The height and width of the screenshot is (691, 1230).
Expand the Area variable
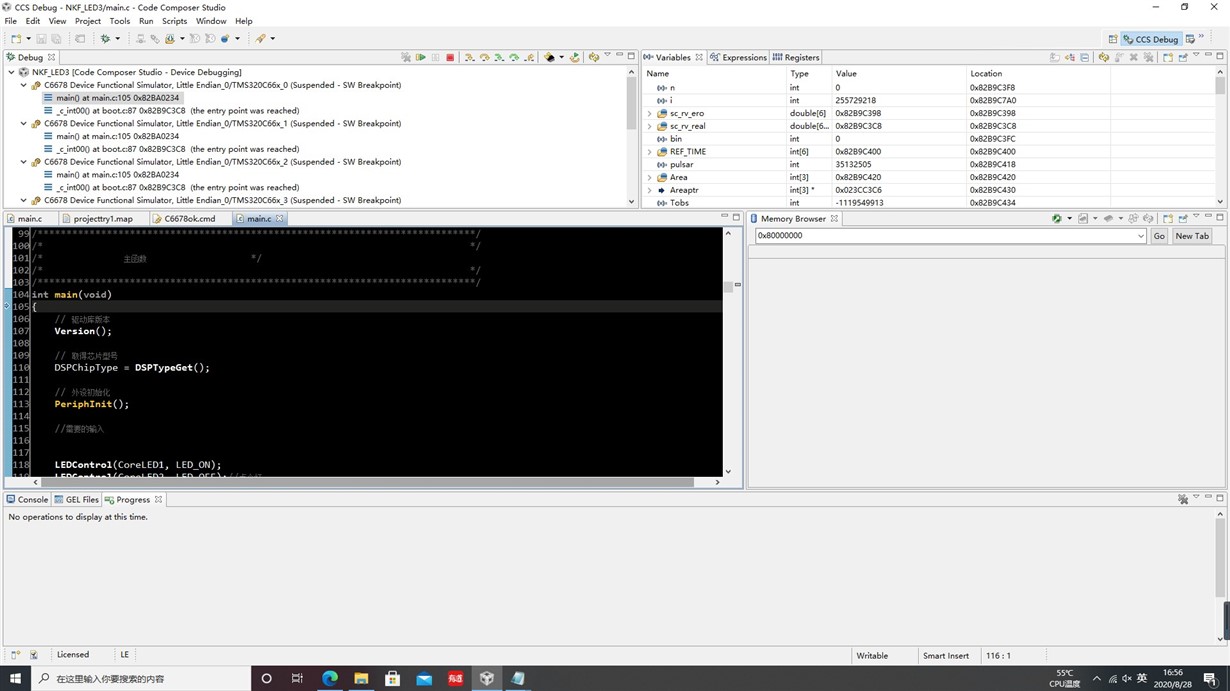click(x=650, y=177)
